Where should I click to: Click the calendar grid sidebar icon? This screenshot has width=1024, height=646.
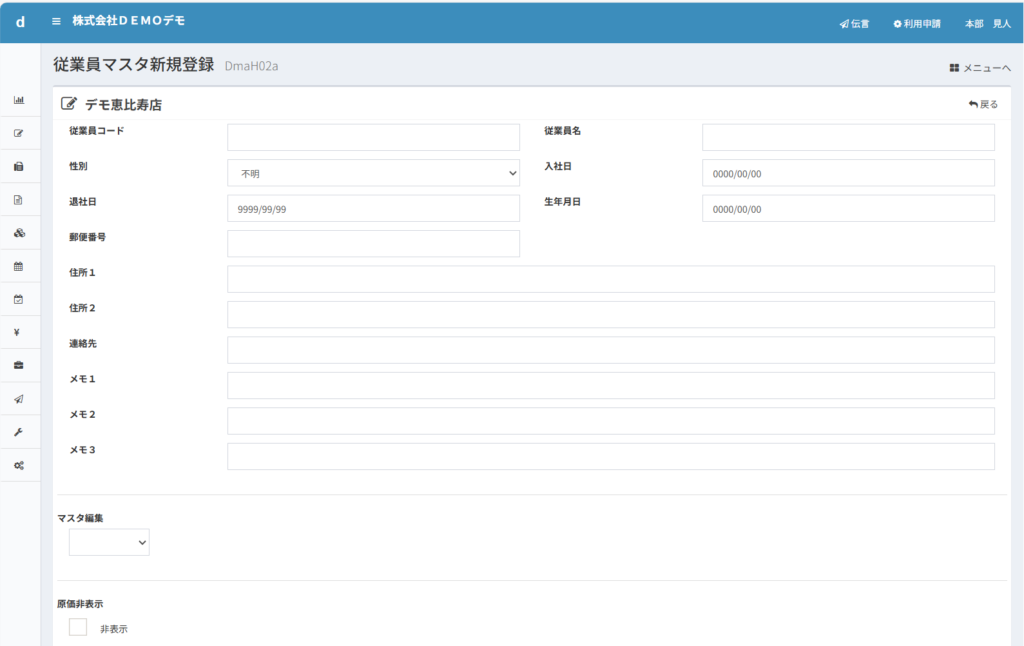[x=18, y=266]
